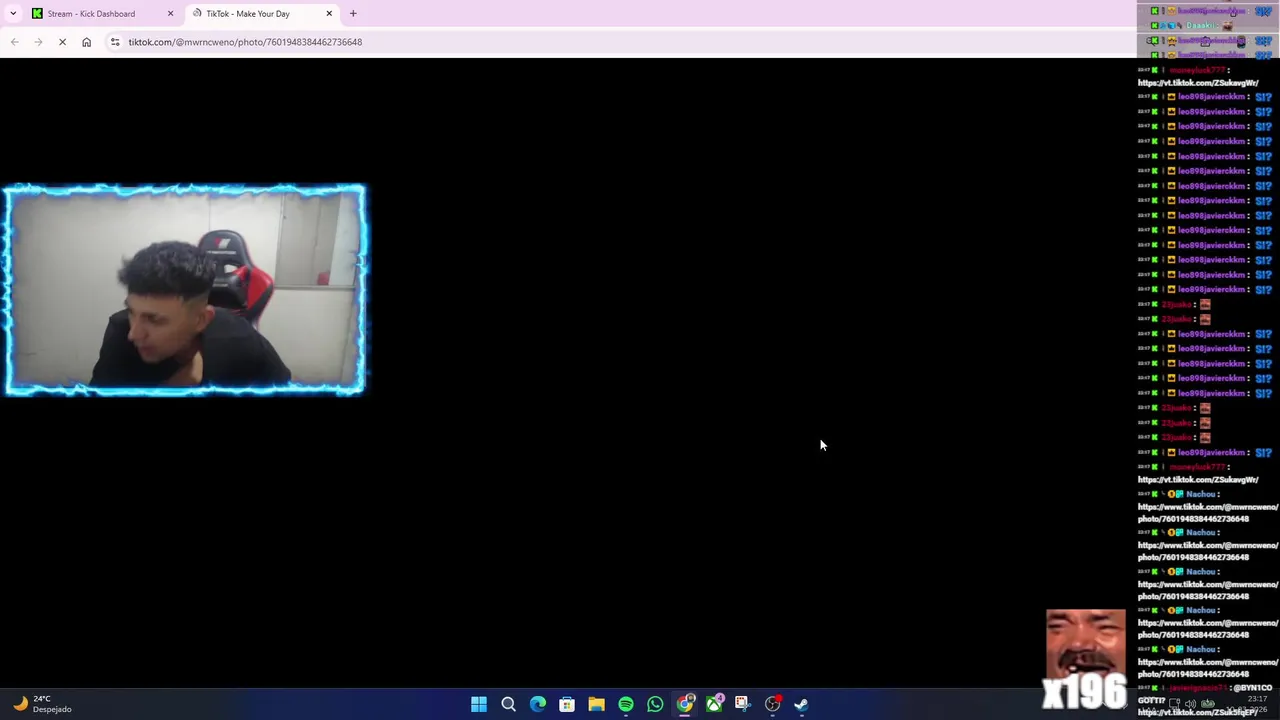The image size is (1280, 720).
Task: Open Steam from the taskbar
Action: pyautogui.click(x=801, y=704)
